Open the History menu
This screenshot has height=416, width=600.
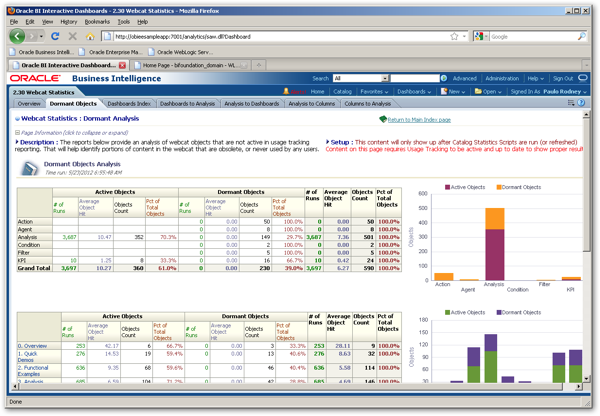(68, 22)
